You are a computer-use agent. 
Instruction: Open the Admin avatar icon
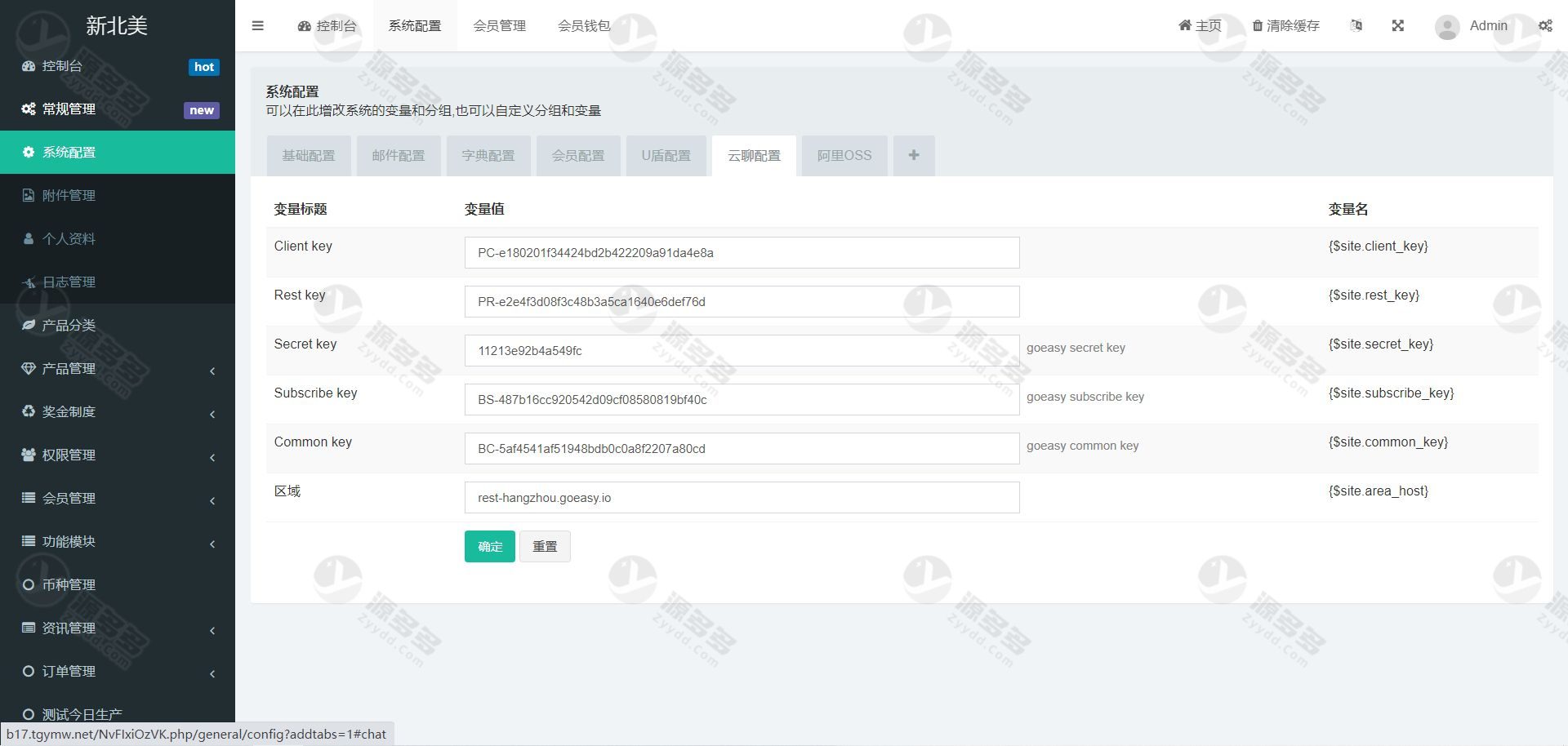(1445, 26)
